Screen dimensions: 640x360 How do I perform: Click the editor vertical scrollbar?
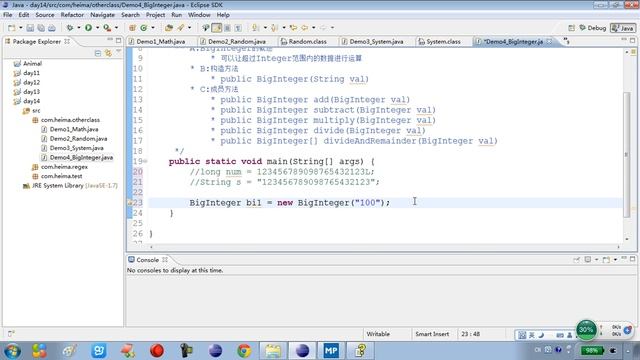627,154
